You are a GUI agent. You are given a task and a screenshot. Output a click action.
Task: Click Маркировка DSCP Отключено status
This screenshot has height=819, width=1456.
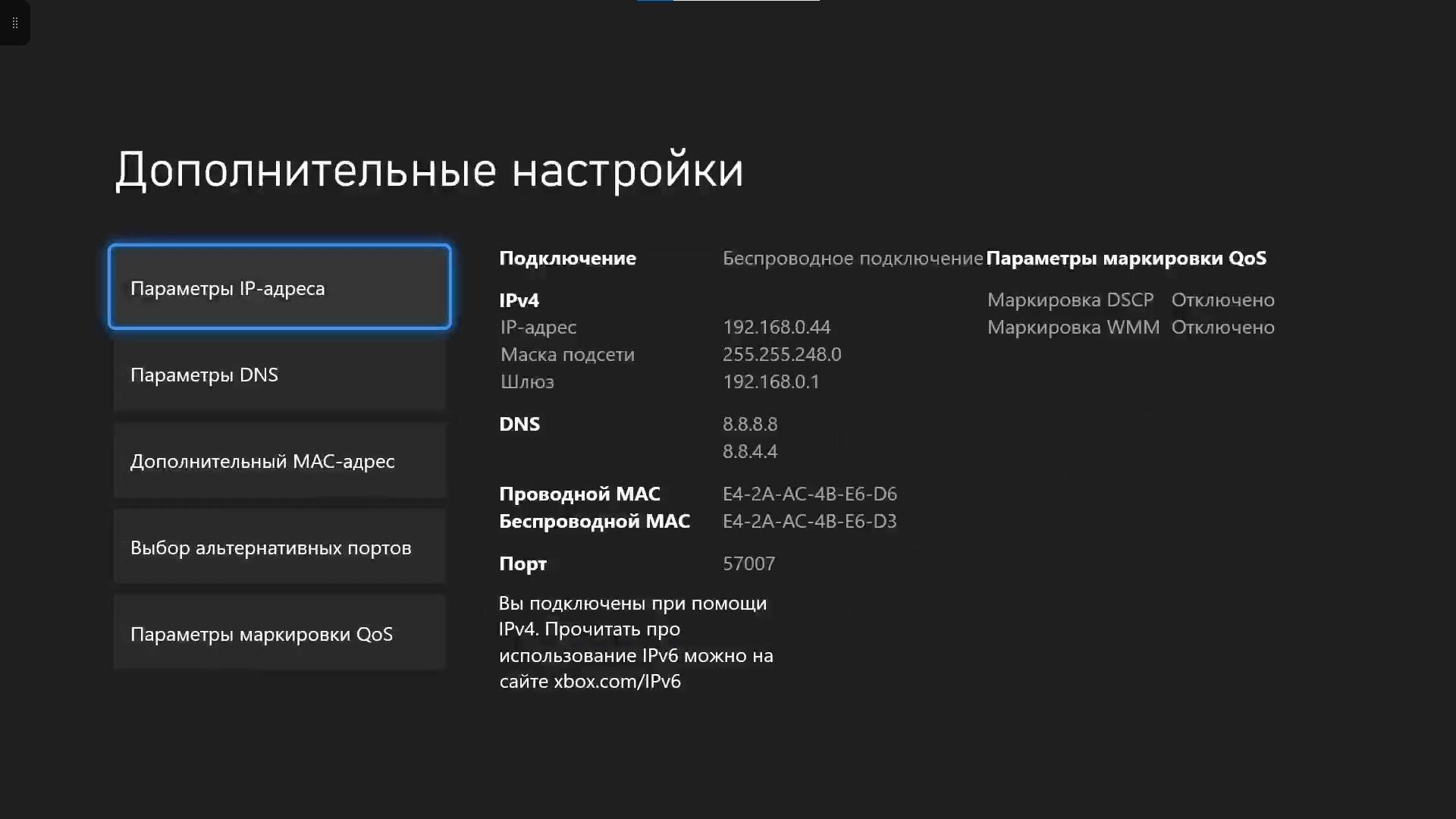tap(1222, 300)
